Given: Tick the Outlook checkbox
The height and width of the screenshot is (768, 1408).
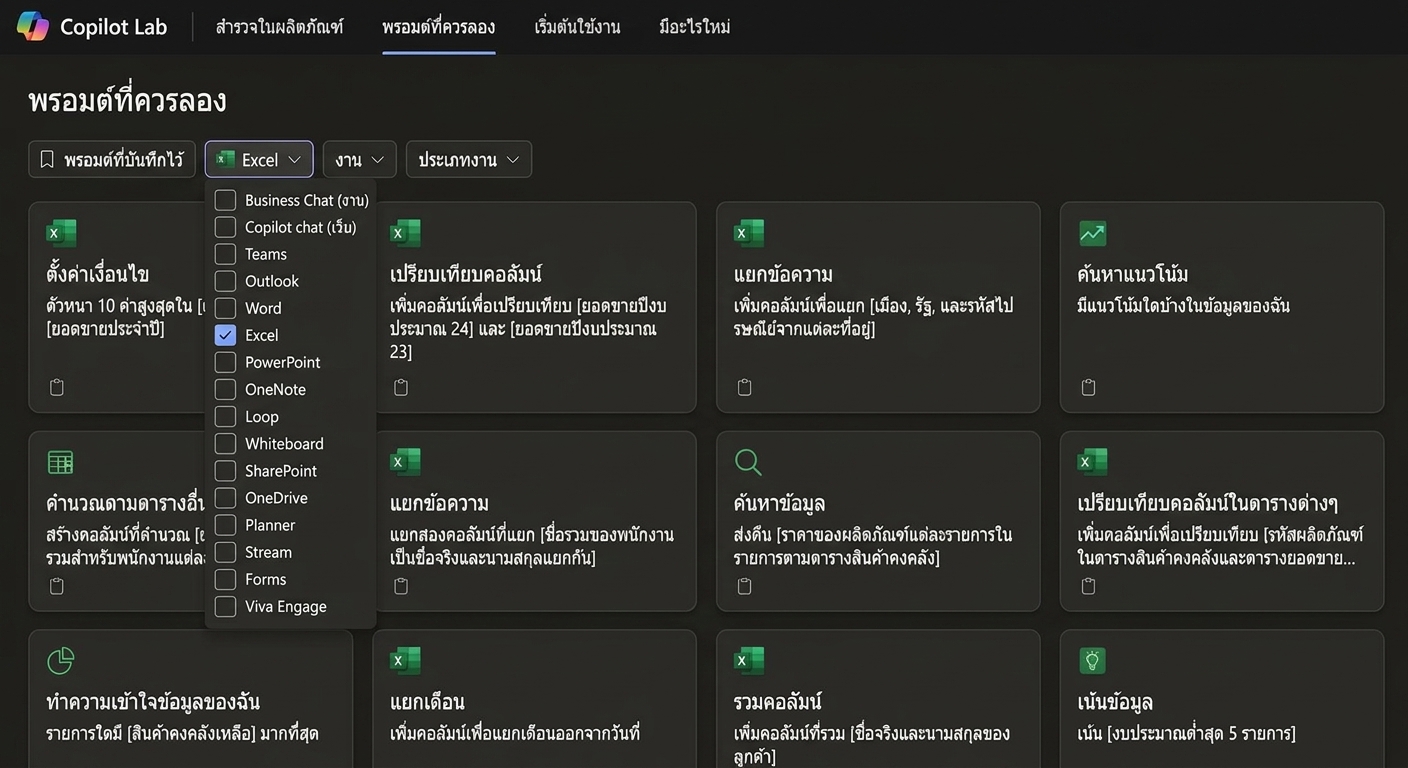Looking at the screenshot, I should [226, 281].
